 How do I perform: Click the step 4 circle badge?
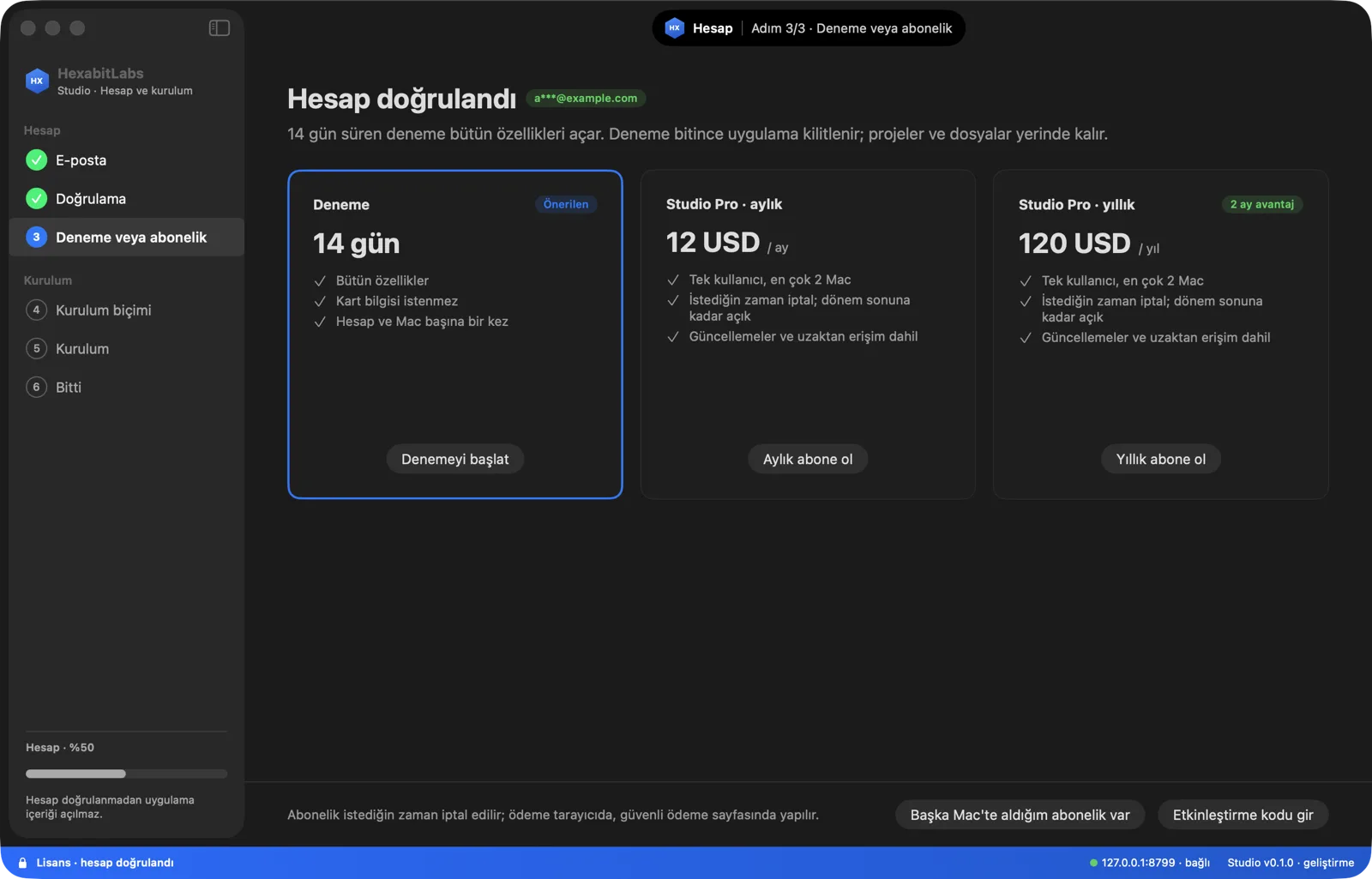coord(36,310)
